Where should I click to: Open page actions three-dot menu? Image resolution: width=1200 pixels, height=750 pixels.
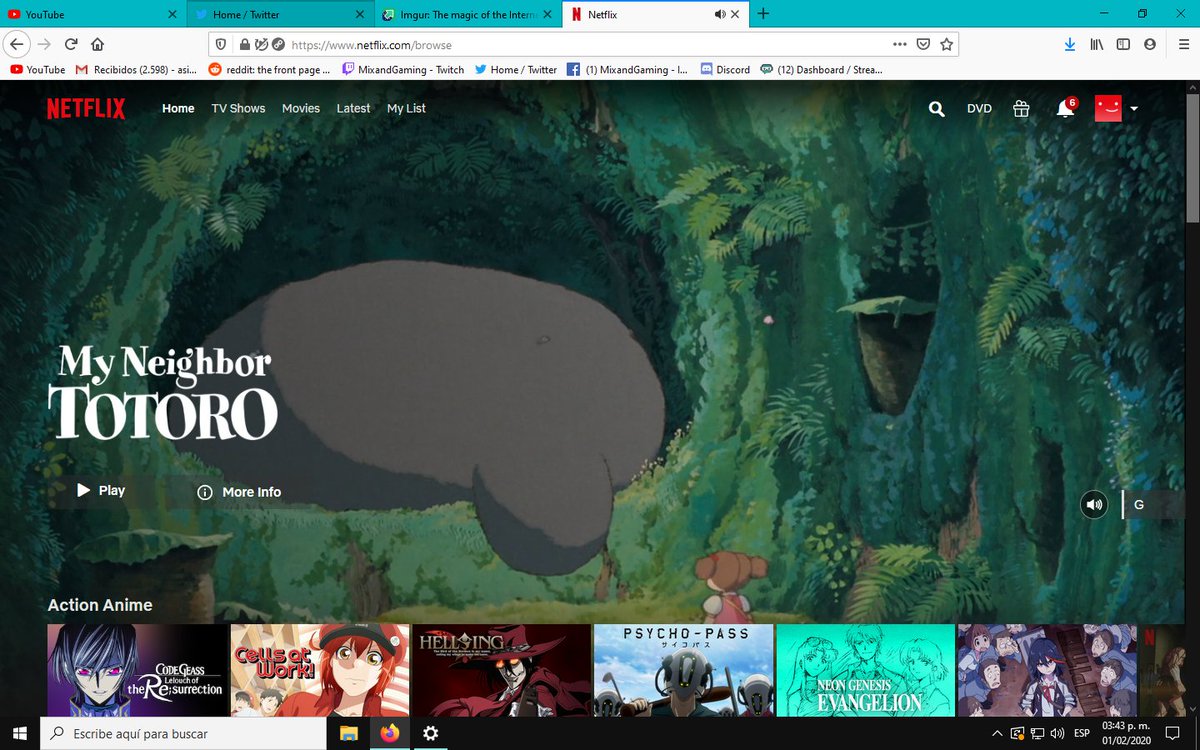(899, 45)
